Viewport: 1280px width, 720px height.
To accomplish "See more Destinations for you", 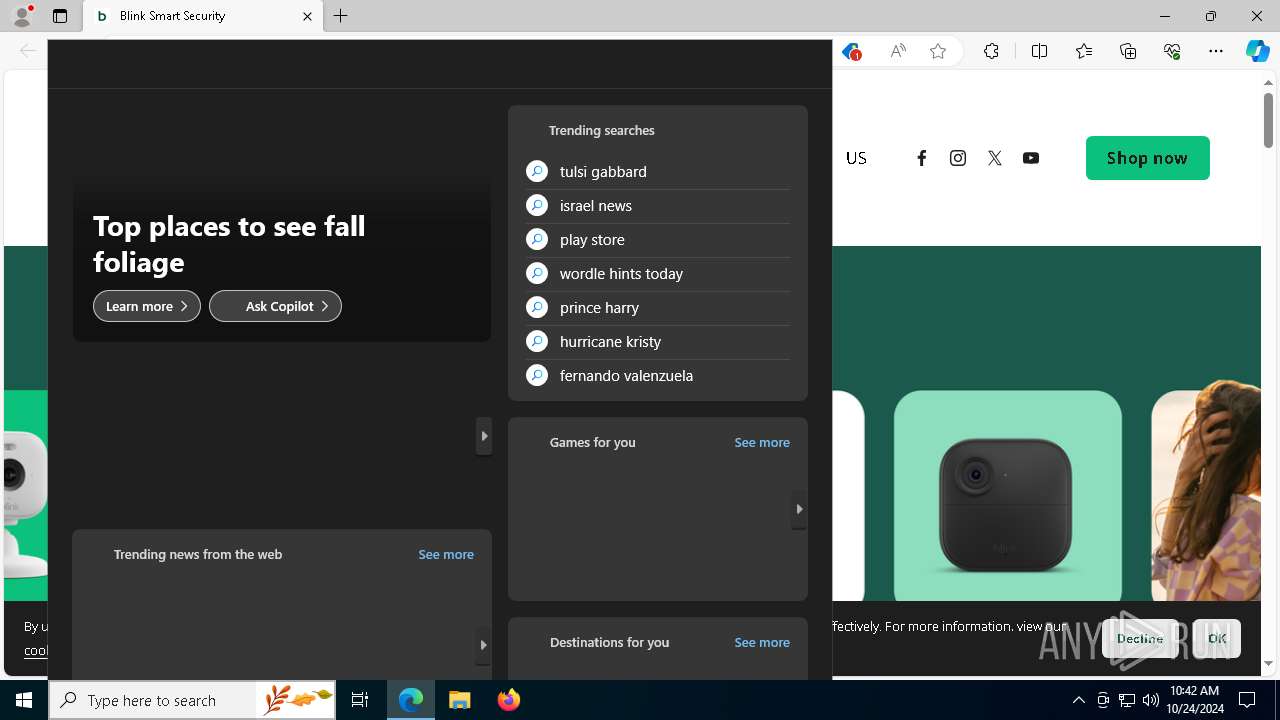I will click(x=762, y=642).
